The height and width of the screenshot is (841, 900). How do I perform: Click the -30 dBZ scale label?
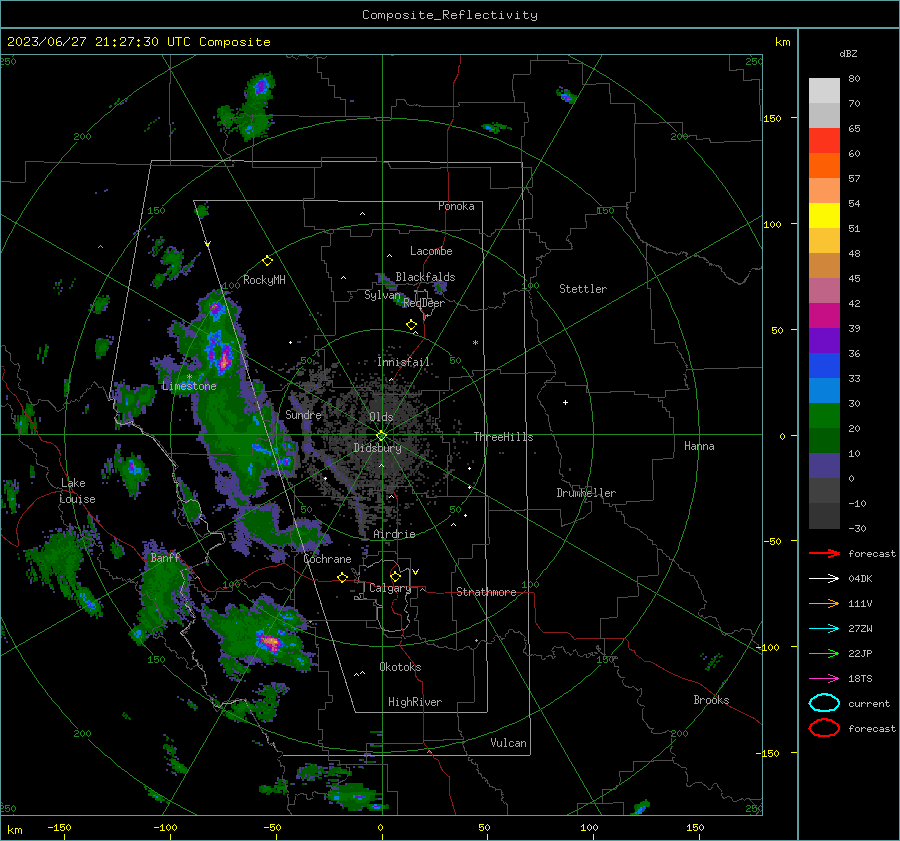tap(857, 528)
